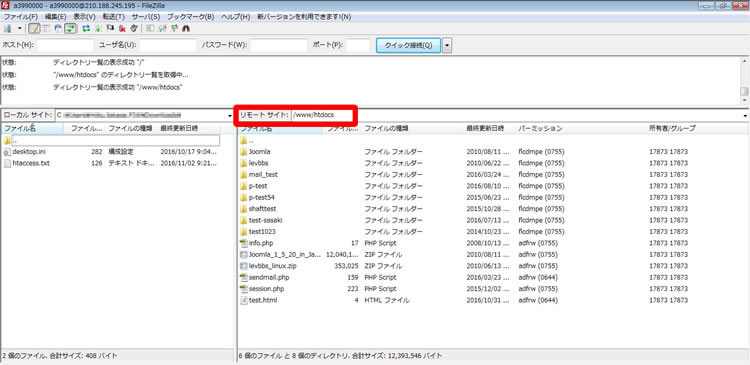This screenshot has width=750, height=365.
Task: Open the Site Manager icon
Action: point(7,28)
